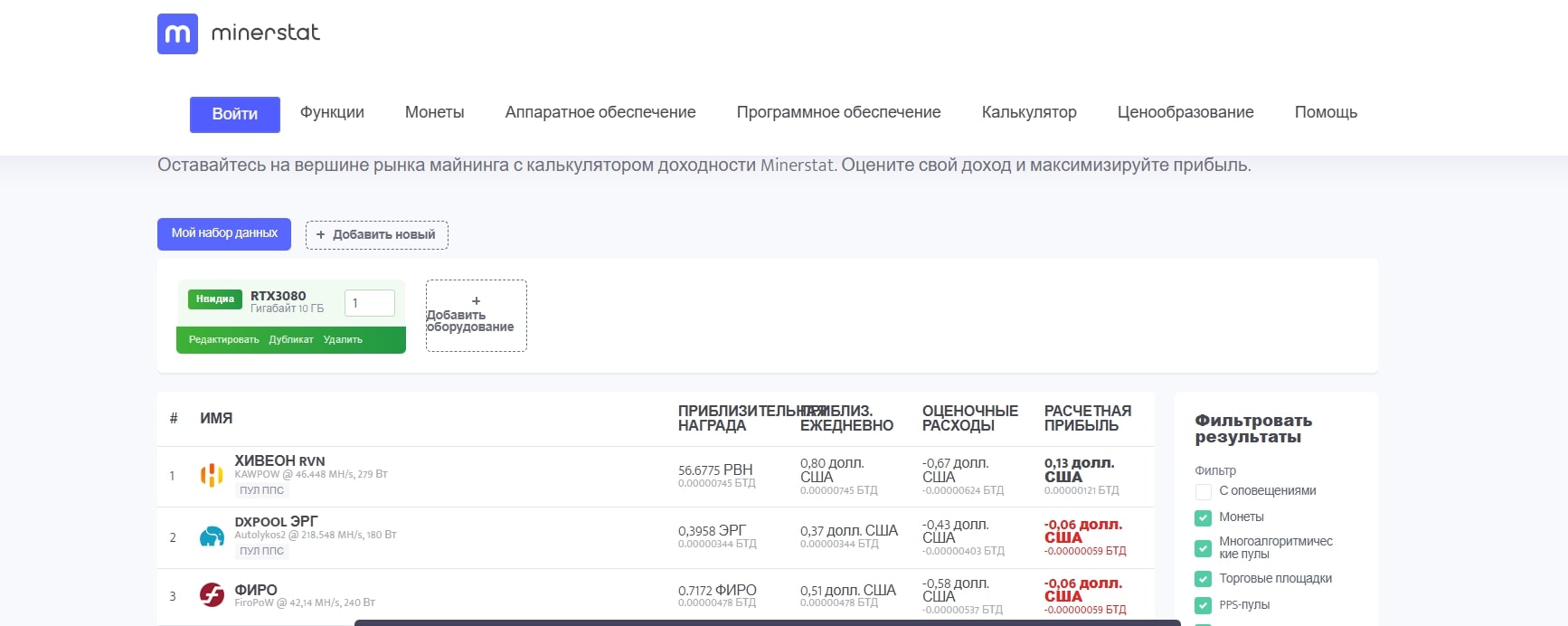Open the "Помощь" menu item

coord(1326,112)
